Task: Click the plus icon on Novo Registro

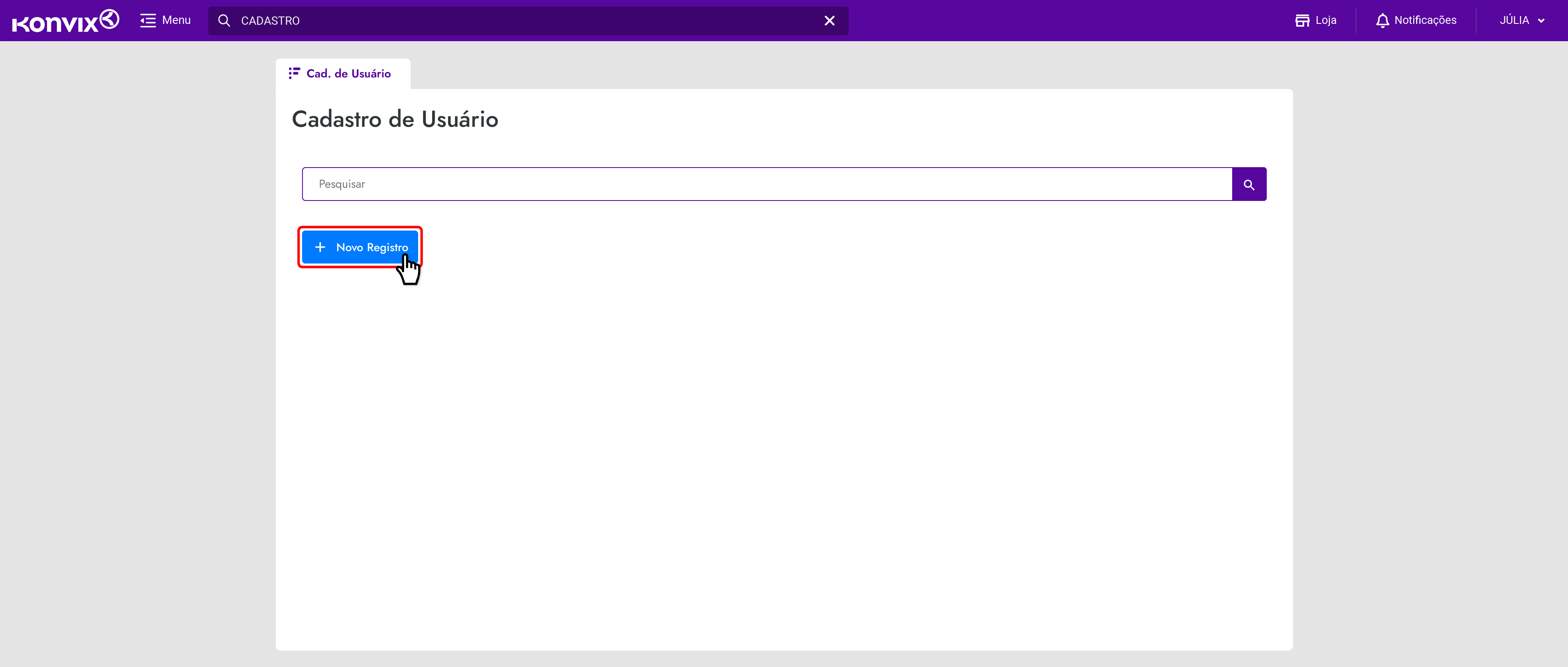Action: click(320, 247)
